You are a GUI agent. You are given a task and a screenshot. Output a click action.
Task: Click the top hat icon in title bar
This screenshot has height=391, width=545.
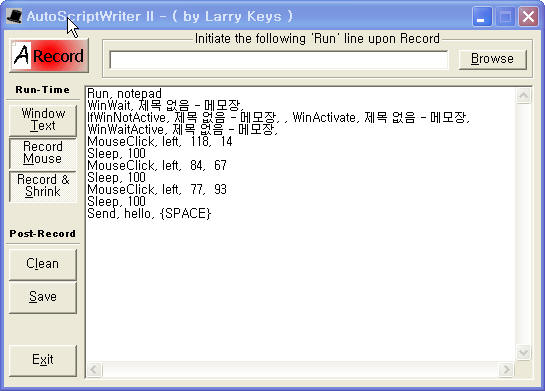14,16
